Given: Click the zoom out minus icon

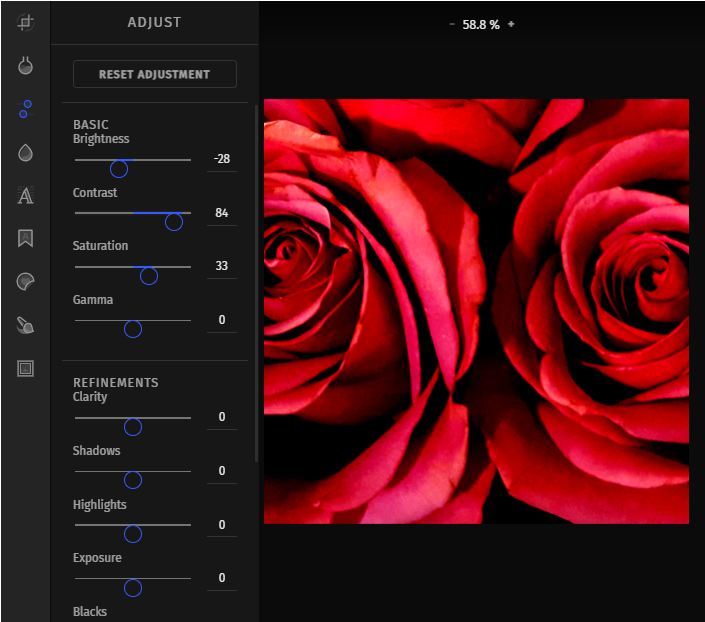Looking at the screenshot, I should [452, 24].
